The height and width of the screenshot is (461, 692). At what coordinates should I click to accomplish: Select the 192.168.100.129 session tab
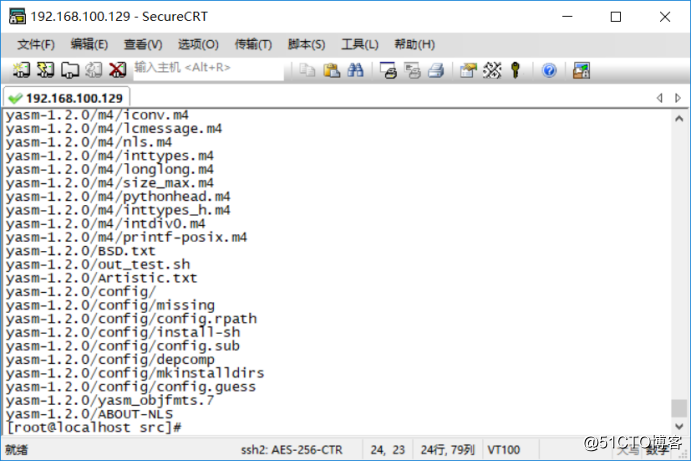click(x=66, y=97)
